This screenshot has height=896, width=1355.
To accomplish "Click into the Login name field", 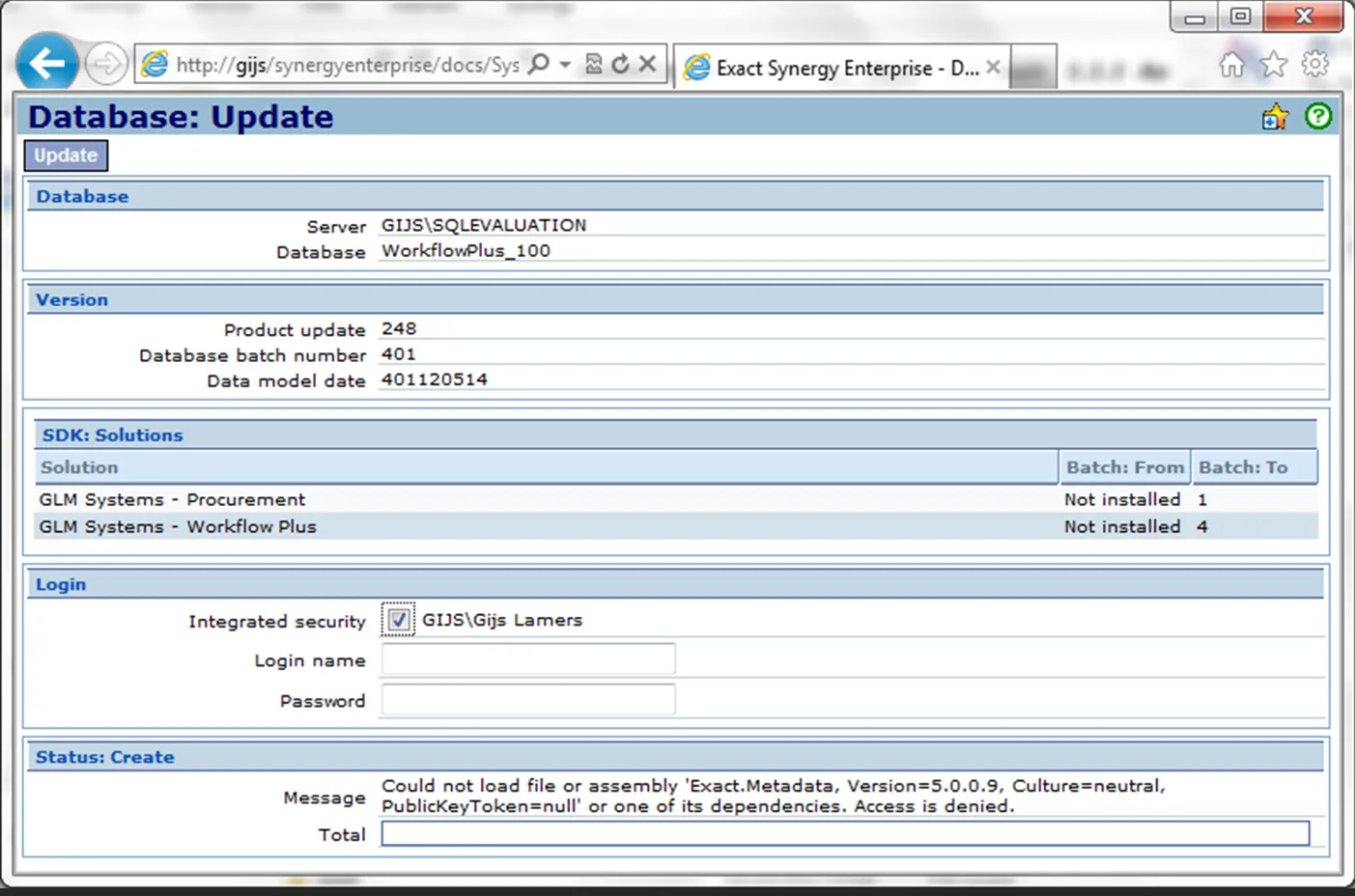I will pyautogui.click(x=528, y=659).
